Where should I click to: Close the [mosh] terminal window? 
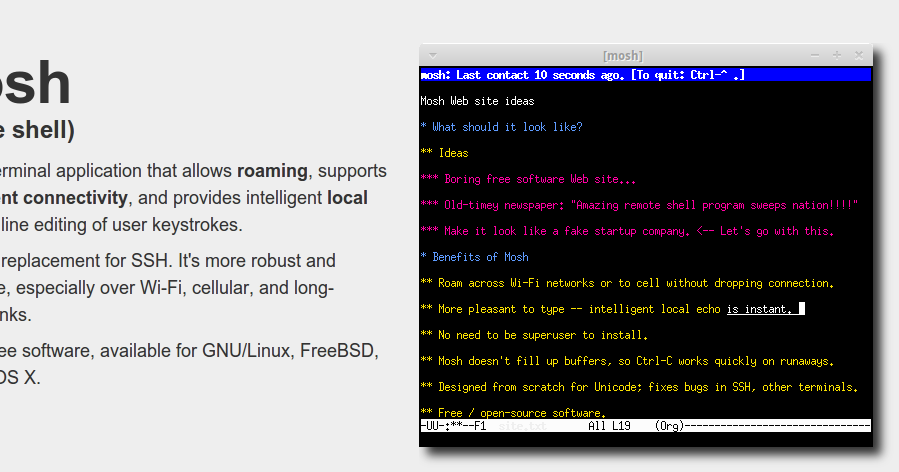pyautogui.click(x=859, y=55)
